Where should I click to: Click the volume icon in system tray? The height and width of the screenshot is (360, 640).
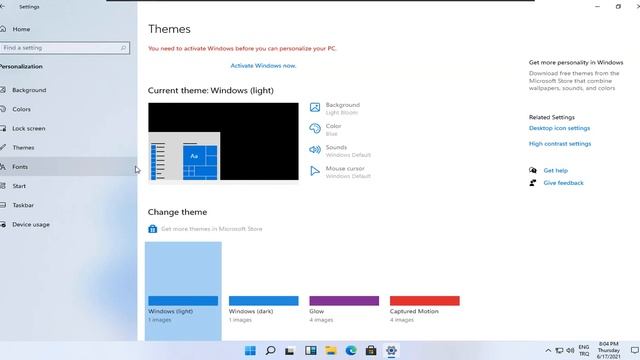click(x=570, y=351)
